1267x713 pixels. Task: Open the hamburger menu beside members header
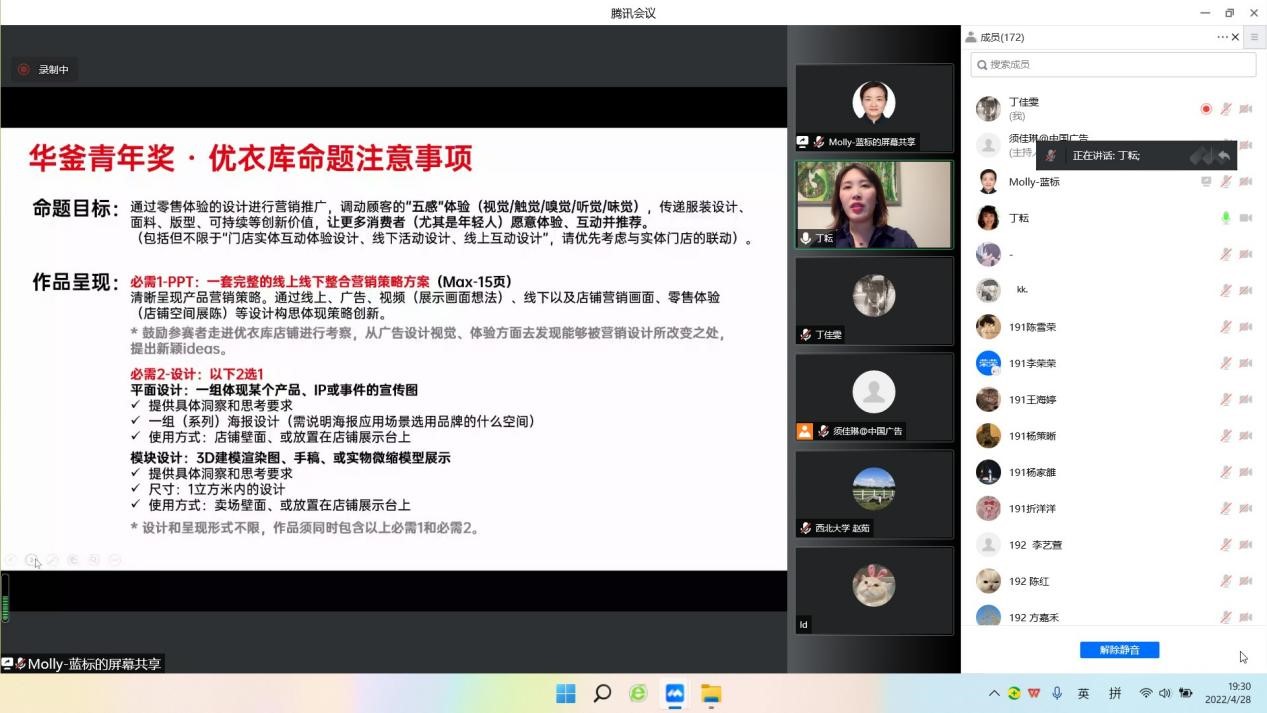click(1254, 37)
